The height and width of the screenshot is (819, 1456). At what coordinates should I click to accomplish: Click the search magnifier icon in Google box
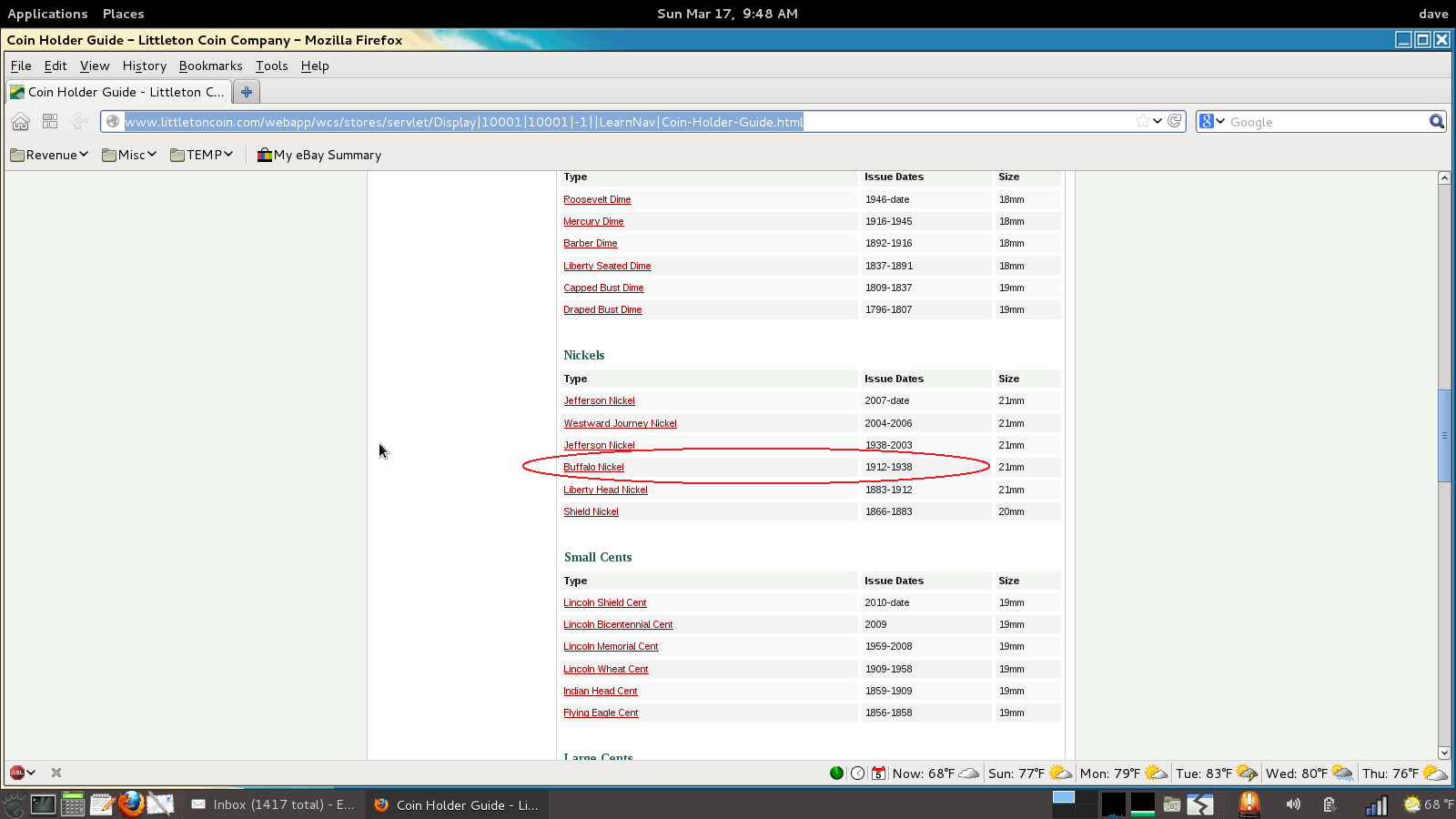1436,122
